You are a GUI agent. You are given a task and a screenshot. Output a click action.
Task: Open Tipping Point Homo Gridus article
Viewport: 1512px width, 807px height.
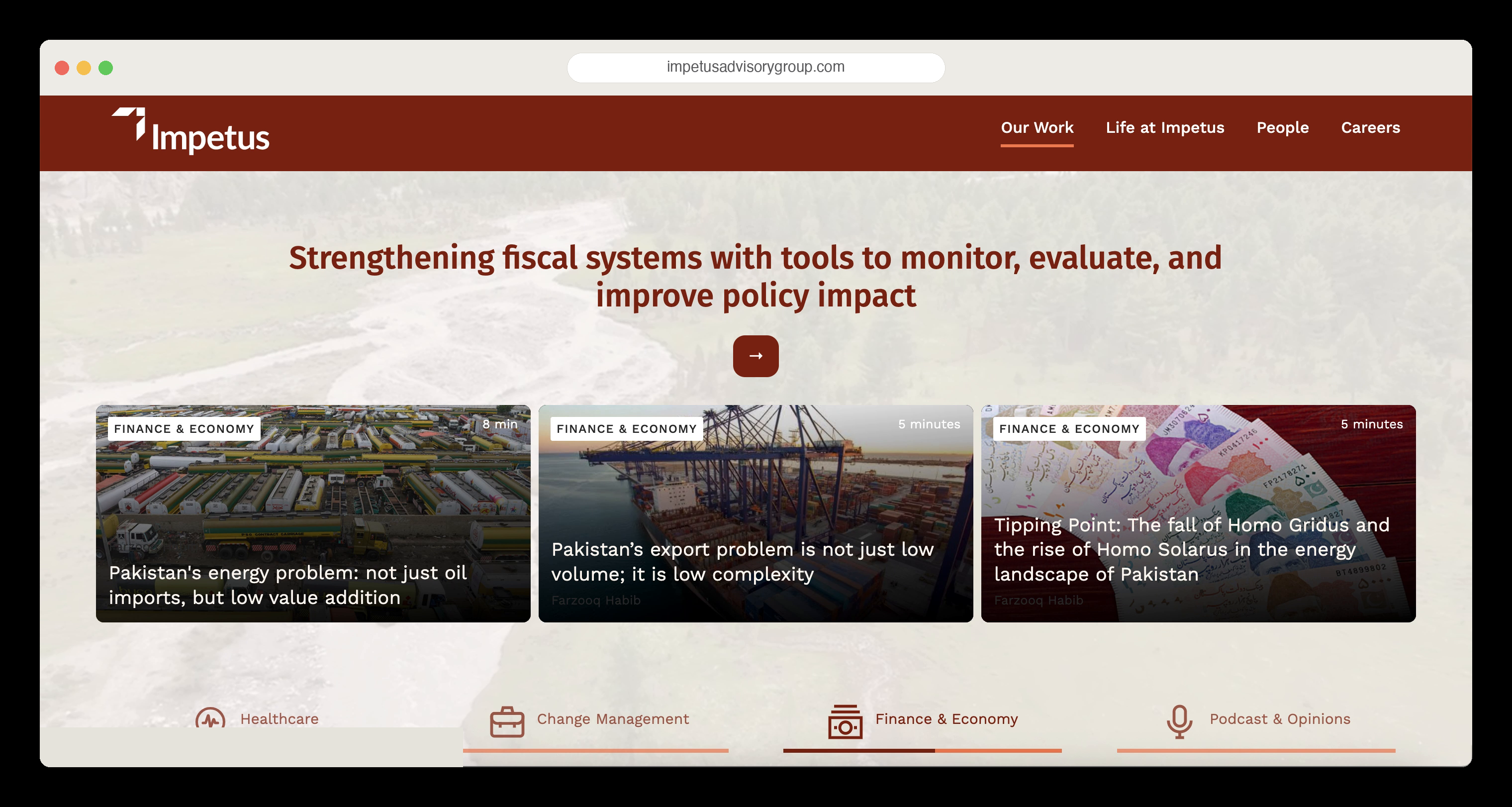point(1192,549)
